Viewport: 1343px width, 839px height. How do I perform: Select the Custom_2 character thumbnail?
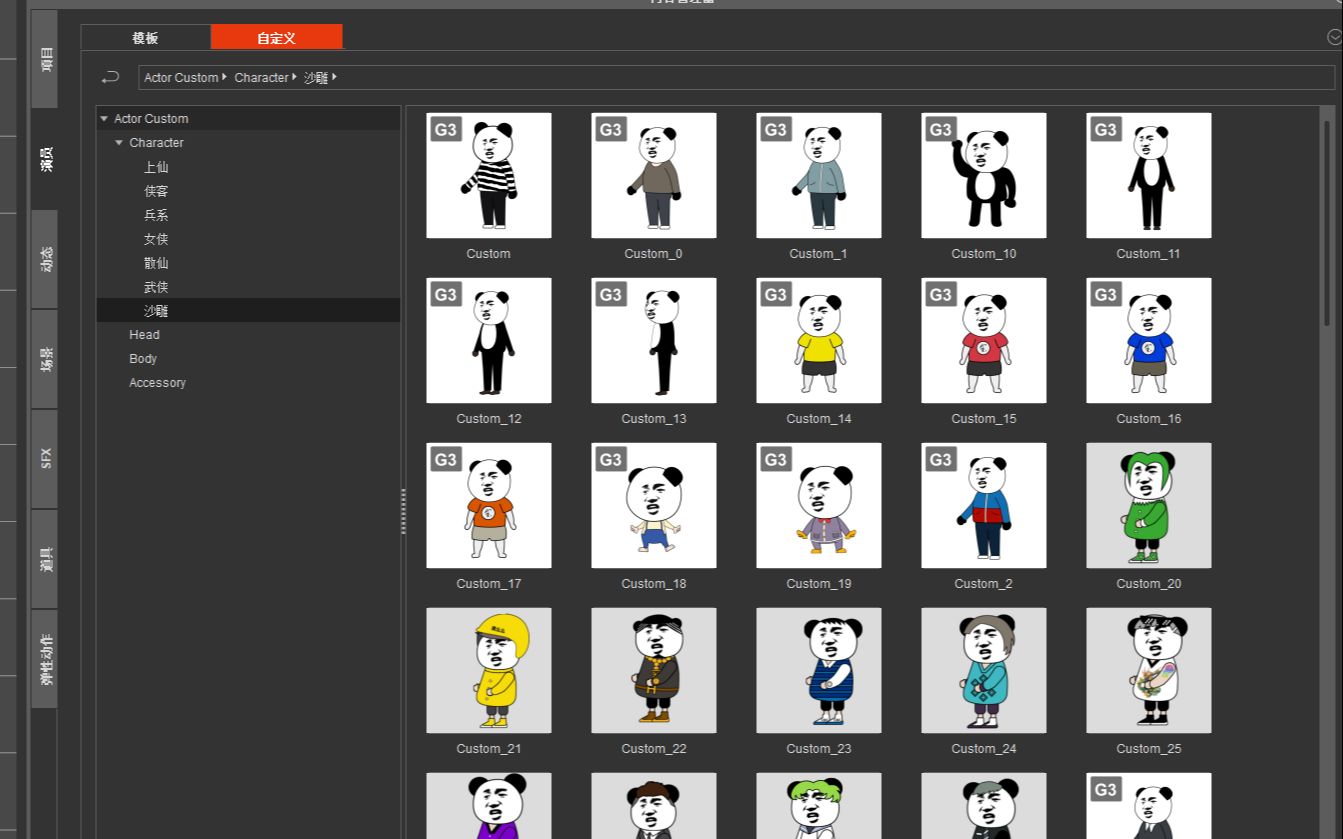(984, 505)
